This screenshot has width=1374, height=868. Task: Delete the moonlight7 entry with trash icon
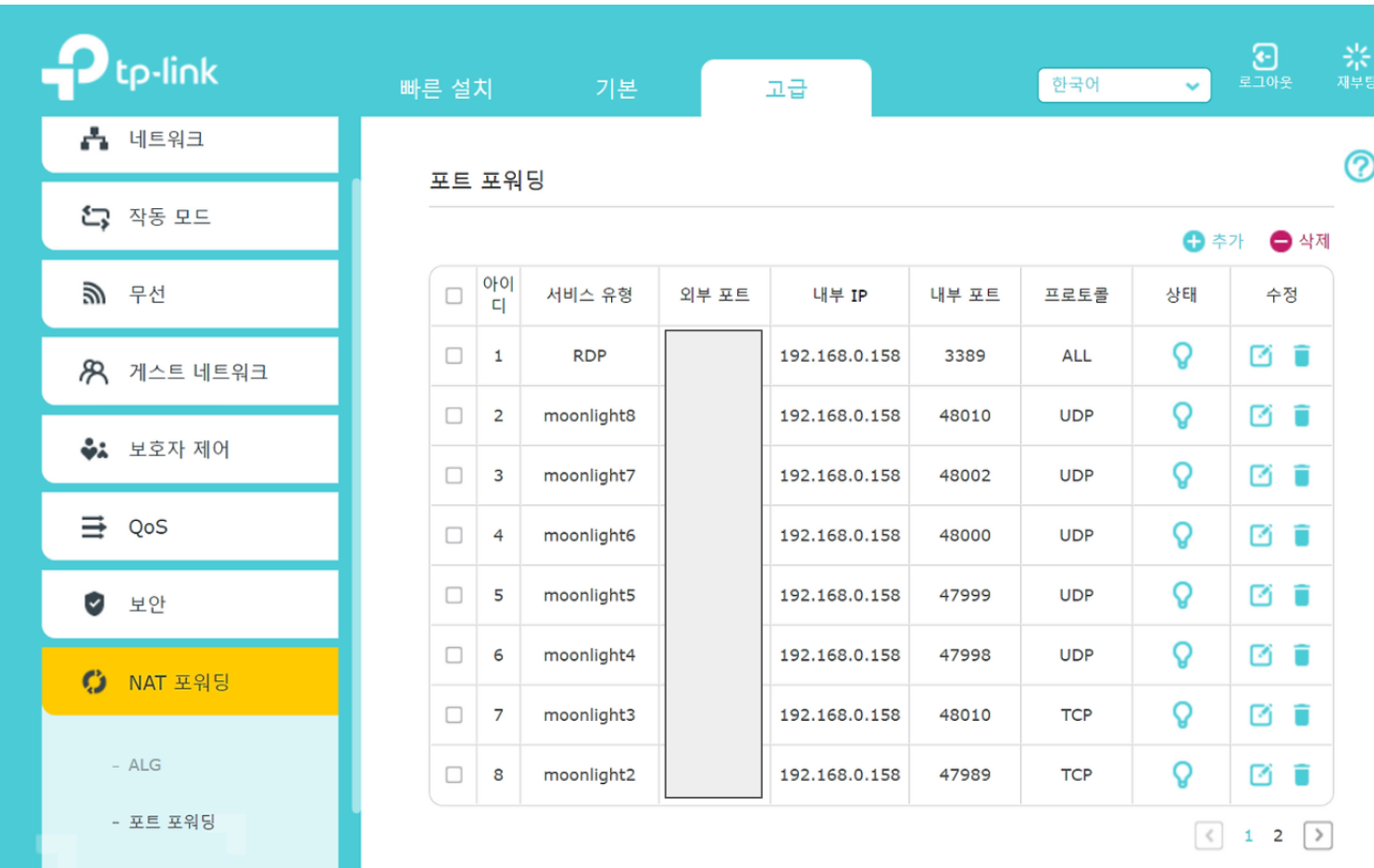coord(1301,476)
